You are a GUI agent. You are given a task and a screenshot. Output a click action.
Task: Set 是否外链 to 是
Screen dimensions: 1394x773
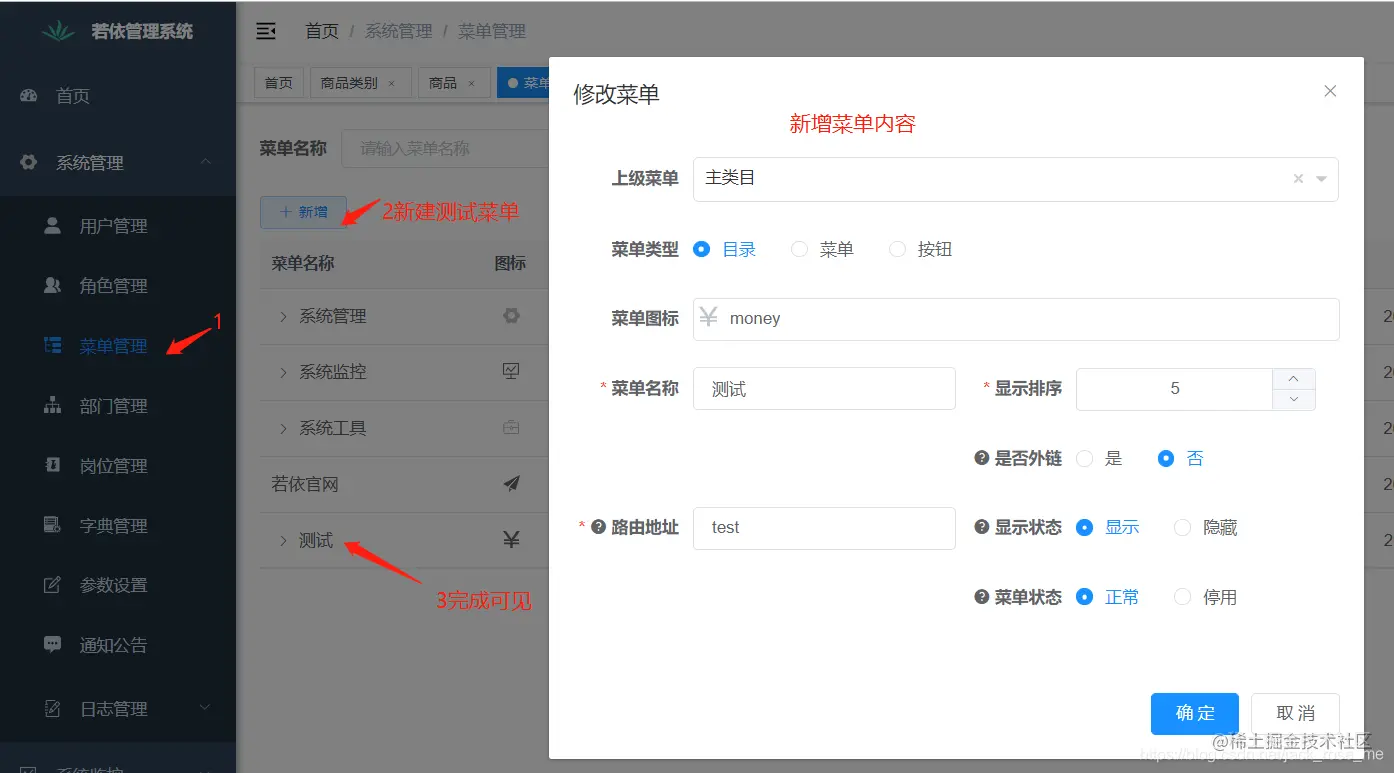tap(1084, 458)
